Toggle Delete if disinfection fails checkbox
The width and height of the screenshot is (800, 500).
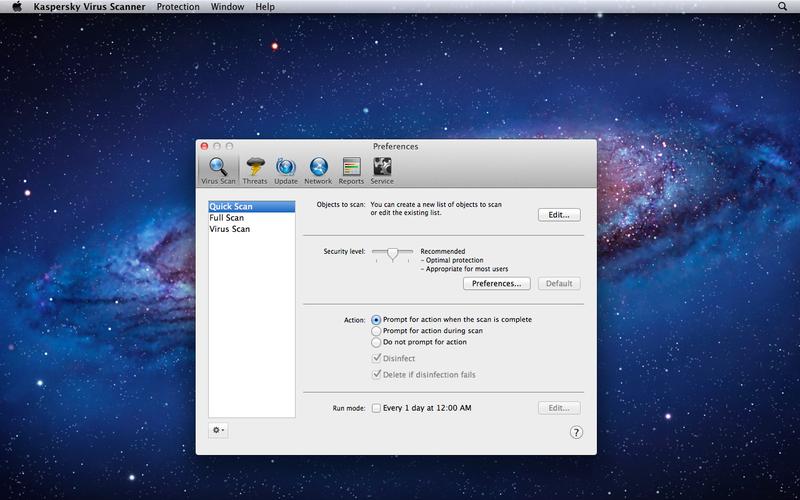click(x=377, y=374)
